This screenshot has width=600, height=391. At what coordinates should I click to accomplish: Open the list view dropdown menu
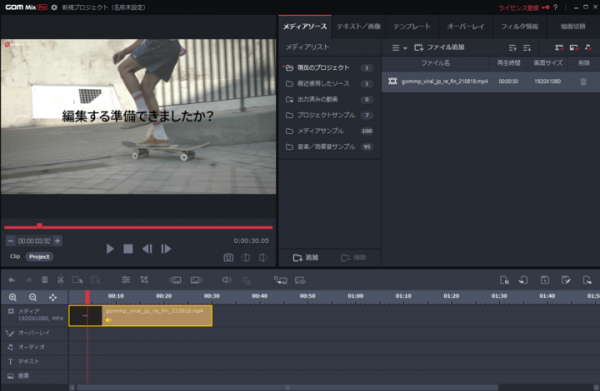(x=399, y=48)
